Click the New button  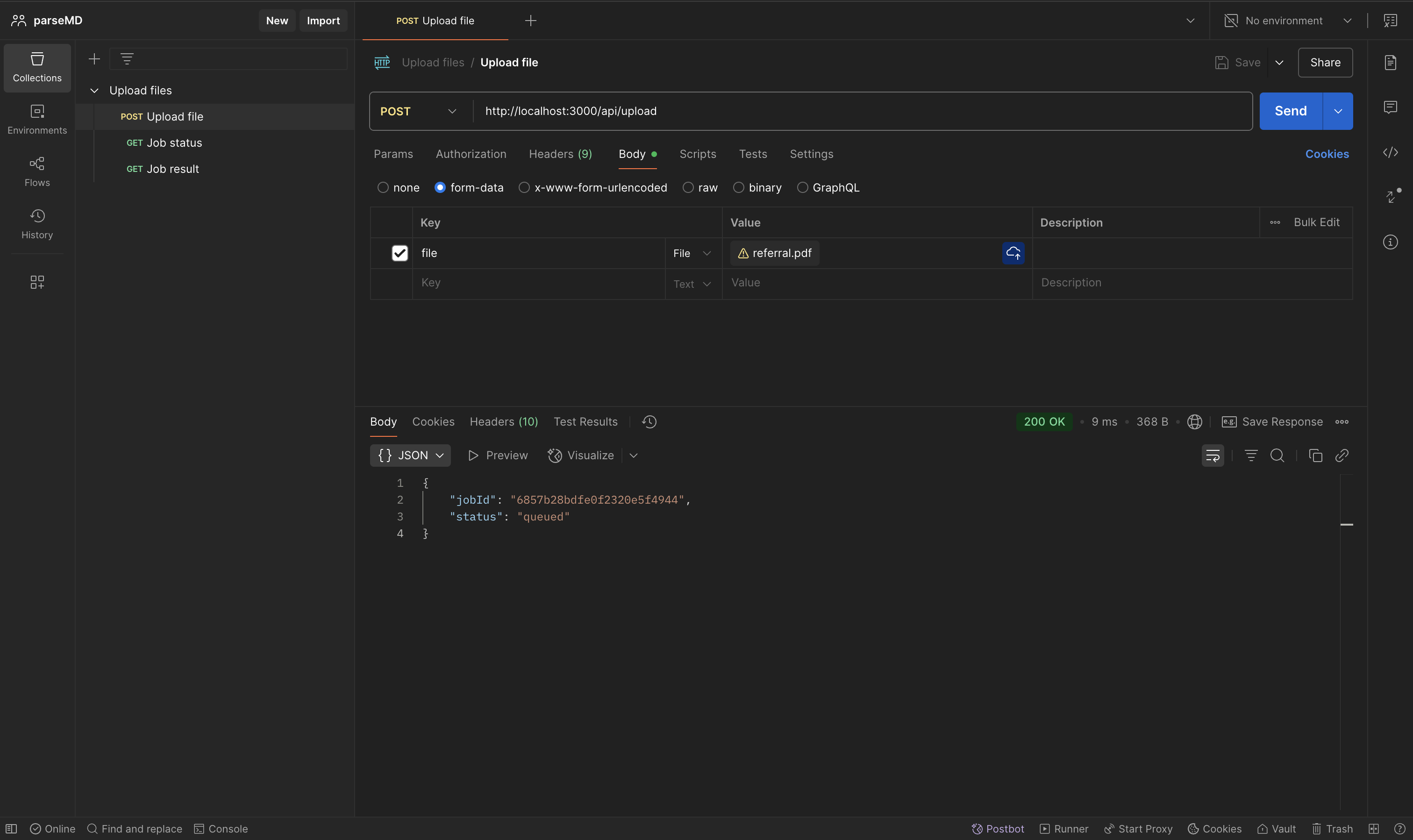click(x=277, y=21)
